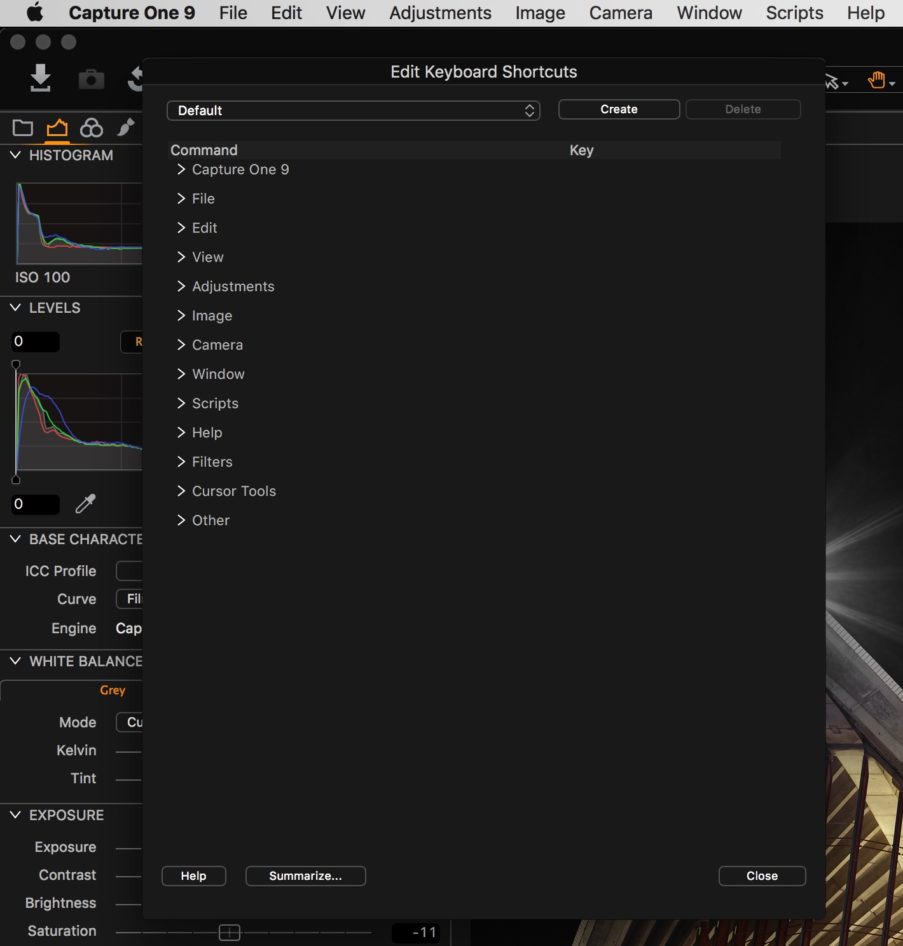Adjust the Saturation slider
This screenshot has width=903, height=946.
point(229,931)
